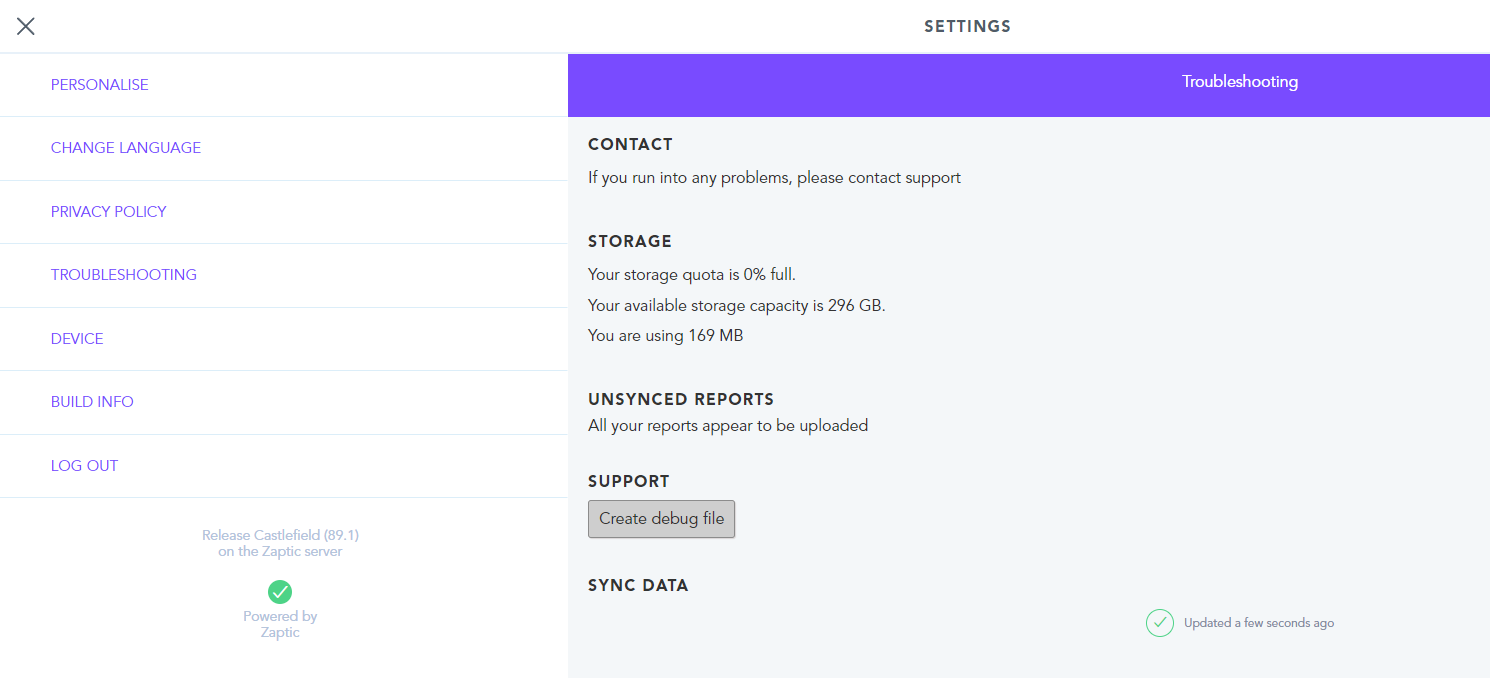Open the Personalise settings section

tap(284, 85)
